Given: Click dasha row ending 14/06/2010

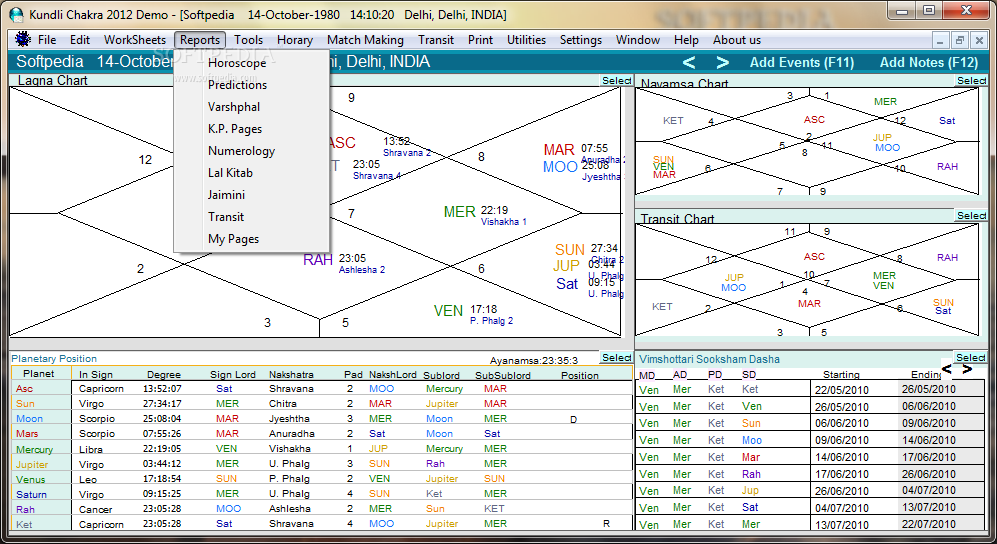Looking at the screenshot, I should coord(810,440).
